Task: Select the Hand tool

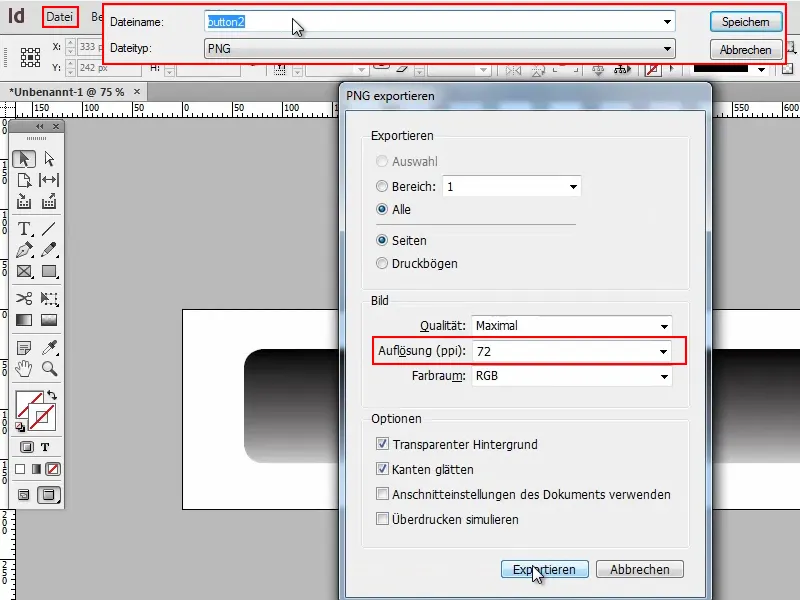Action: click(x=24, y=368)
